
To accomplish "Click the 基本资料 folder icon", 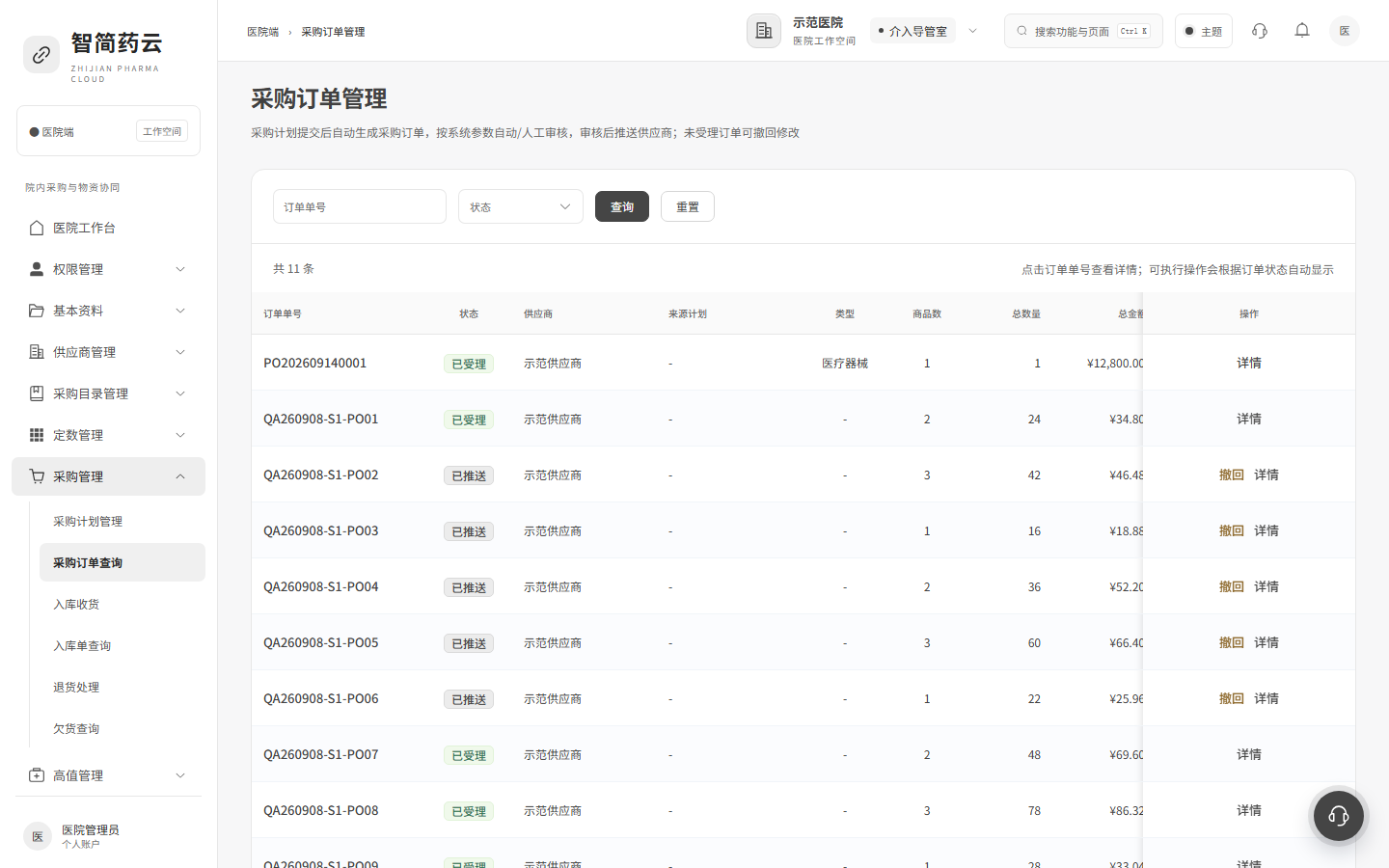I will (x=37, y=311).
